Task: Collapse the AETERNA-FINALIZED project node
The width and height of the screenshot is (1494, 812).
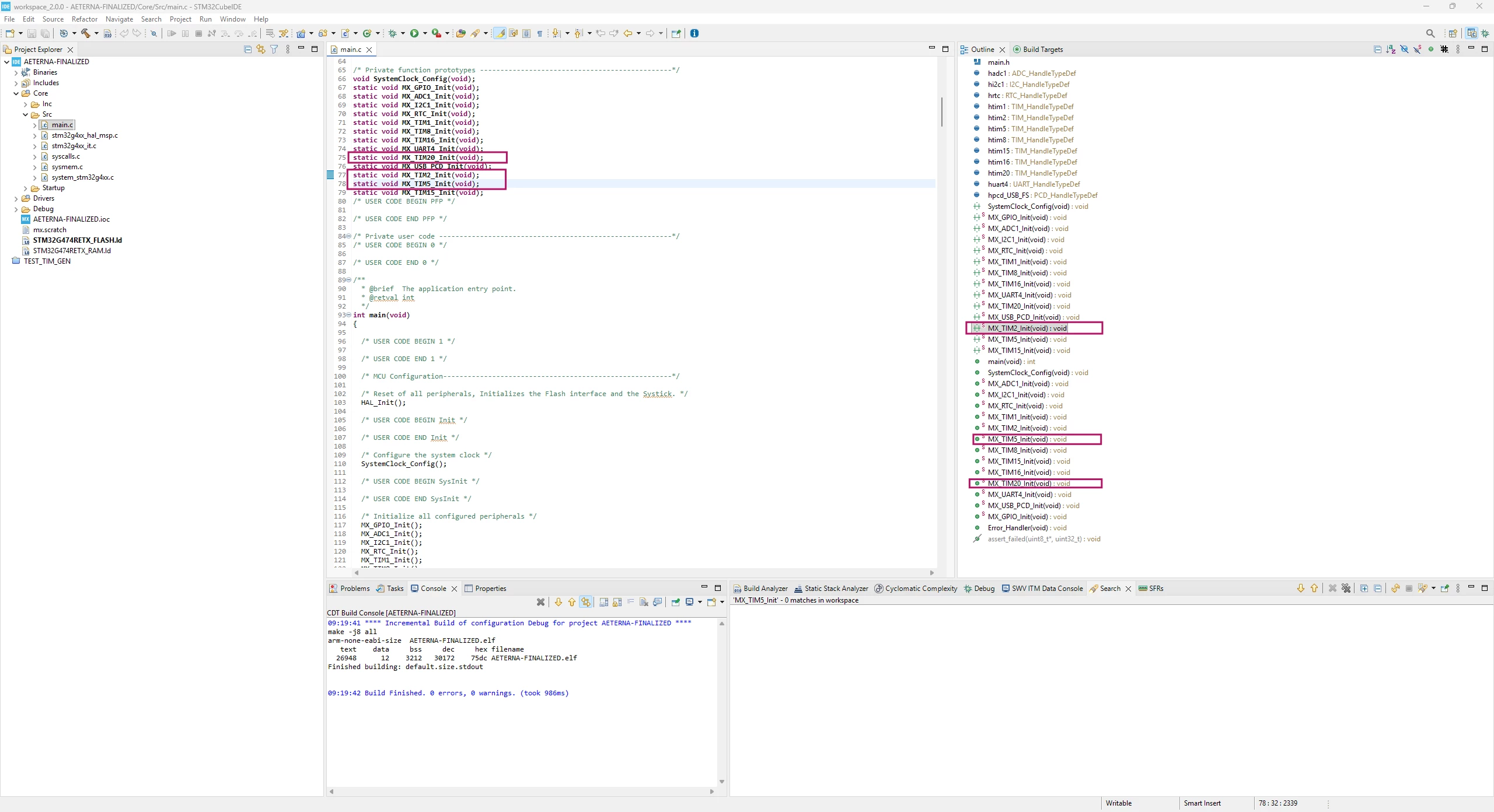Action: [x=6, y=62]
